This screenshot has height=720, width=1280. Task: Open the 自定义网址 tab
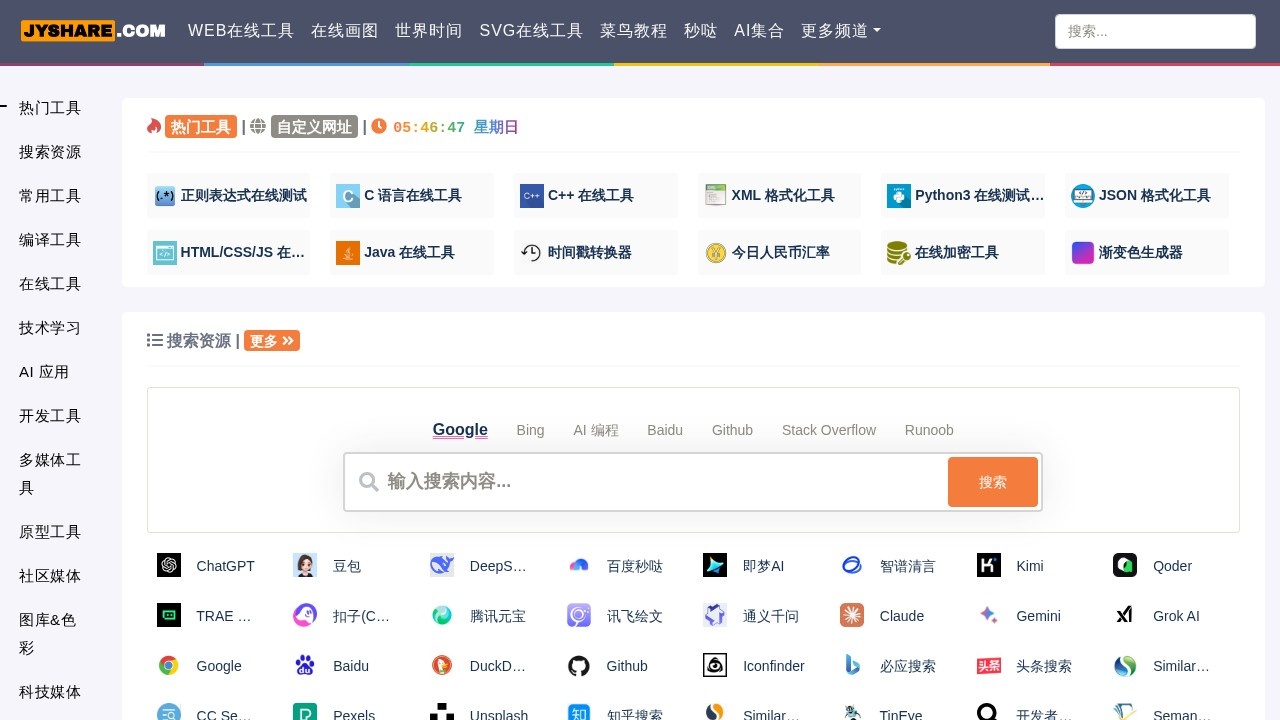pyautogui.click(x=314, y=127)
